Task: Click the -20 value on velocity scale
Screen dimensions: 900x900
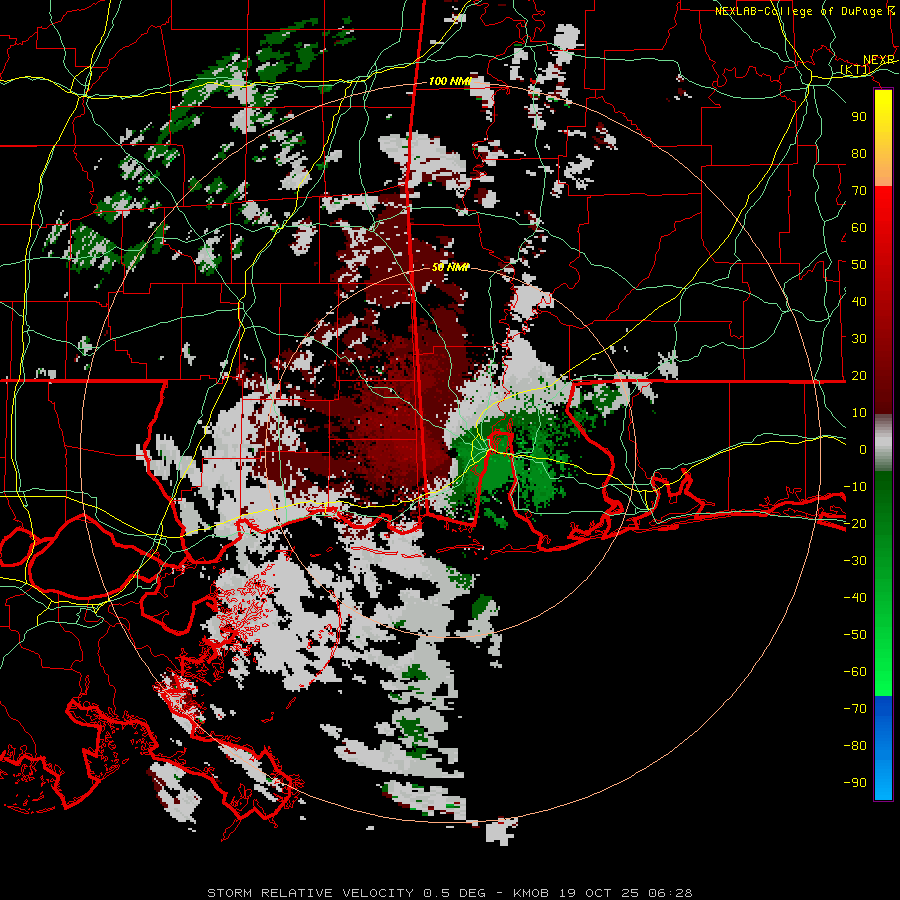Action: pos(855,523)
